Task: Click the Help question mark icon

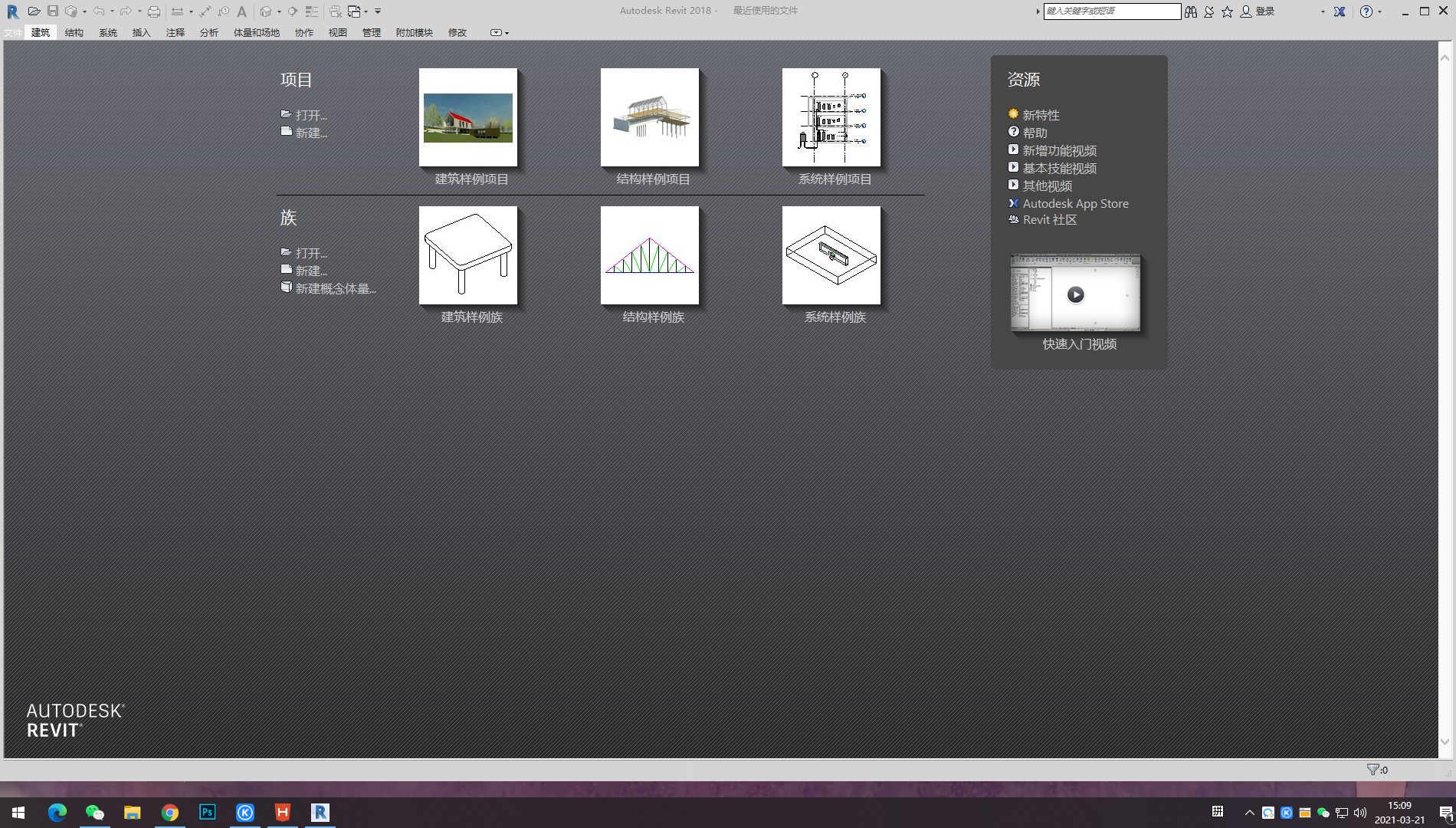Action: [x=1366, y=11]
